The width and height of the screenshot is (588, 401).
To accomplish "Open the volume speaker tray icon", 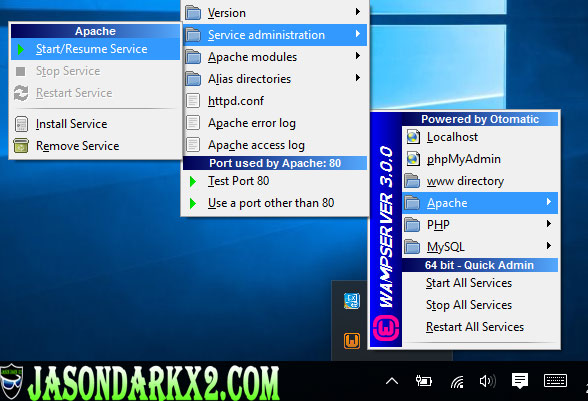I will (x=488, y=381).
